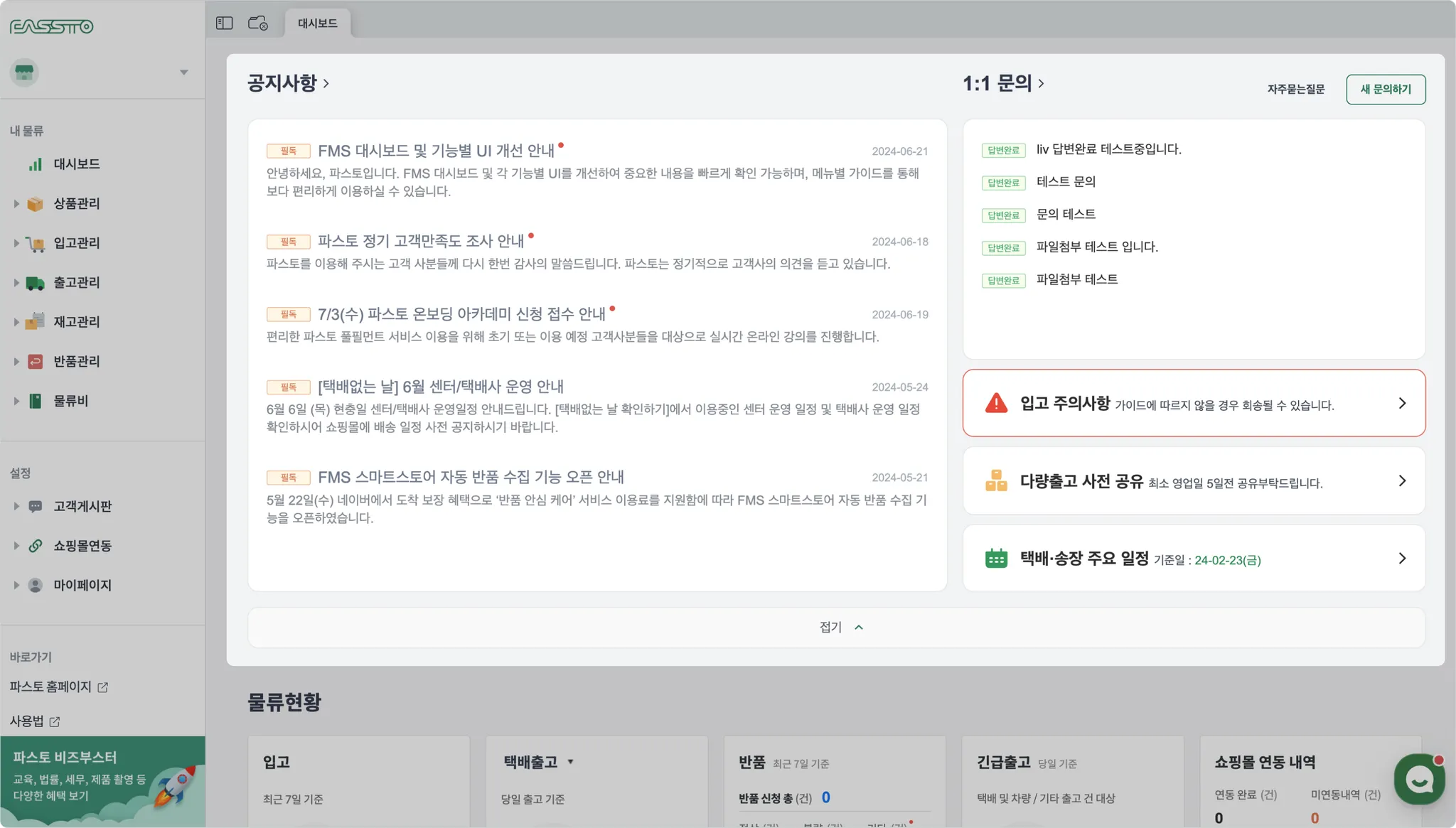This screenshot has height=828, width=1456.
Task: Click the tab settings icon beside sidebar toggle
Action: (257, 23)
